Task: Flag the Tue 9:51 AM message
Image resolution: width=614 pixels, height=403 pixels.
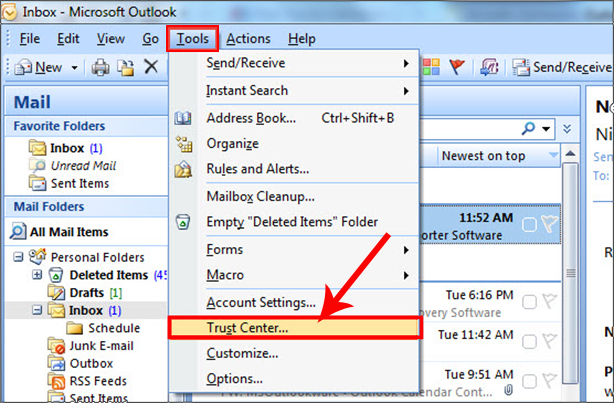Action: 549,380
